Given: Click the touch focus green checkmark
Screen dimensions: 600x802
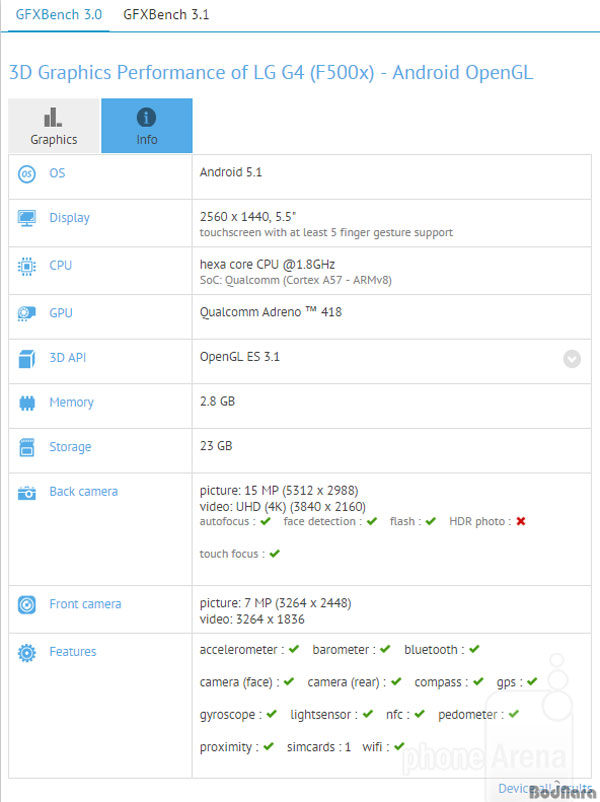Looking at the screenshot, I should click(x=275, y=553).
